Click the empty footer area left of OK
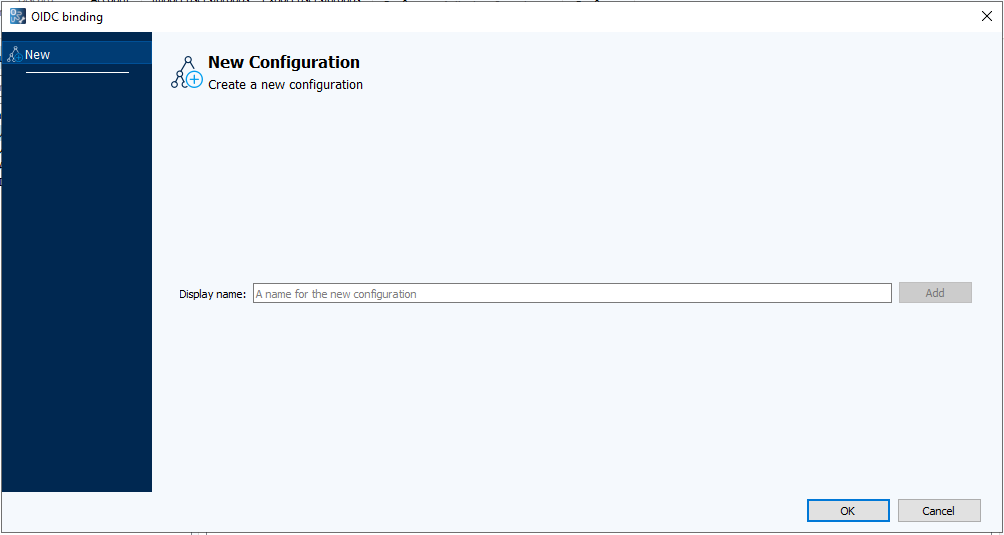 [480, 511]
